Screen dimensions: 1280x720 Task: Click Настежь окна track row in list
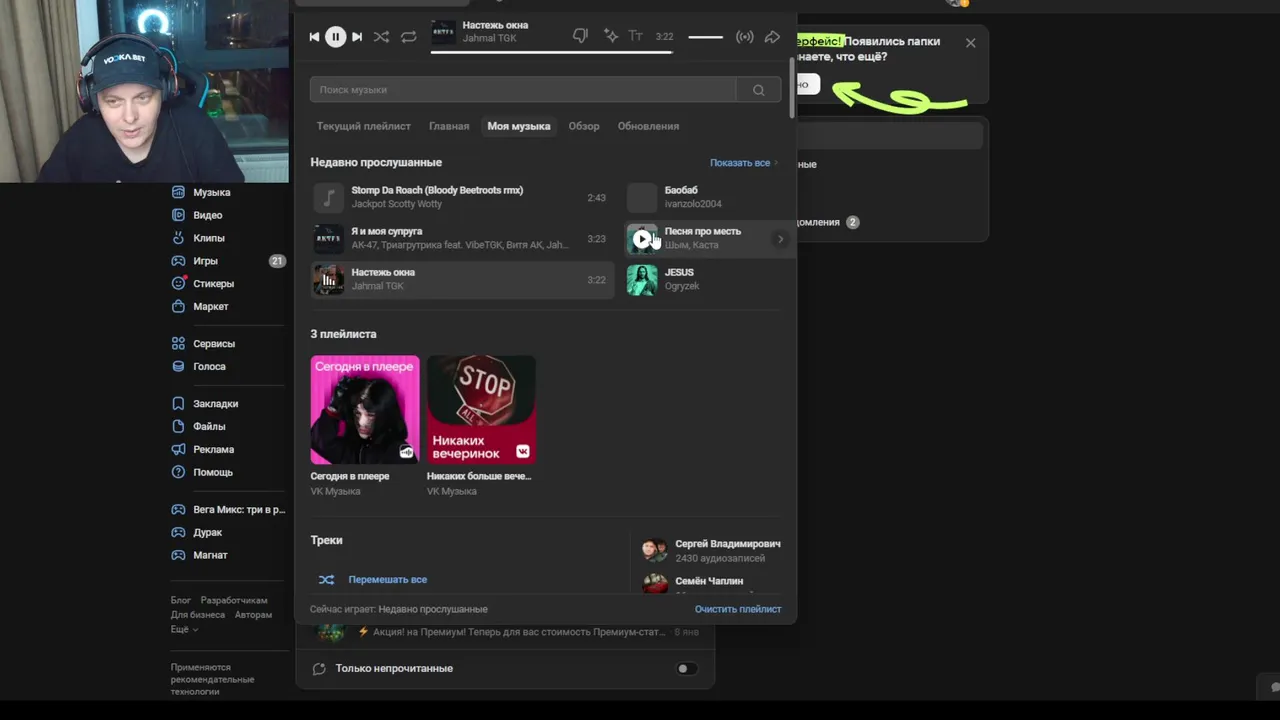point(462,279)
